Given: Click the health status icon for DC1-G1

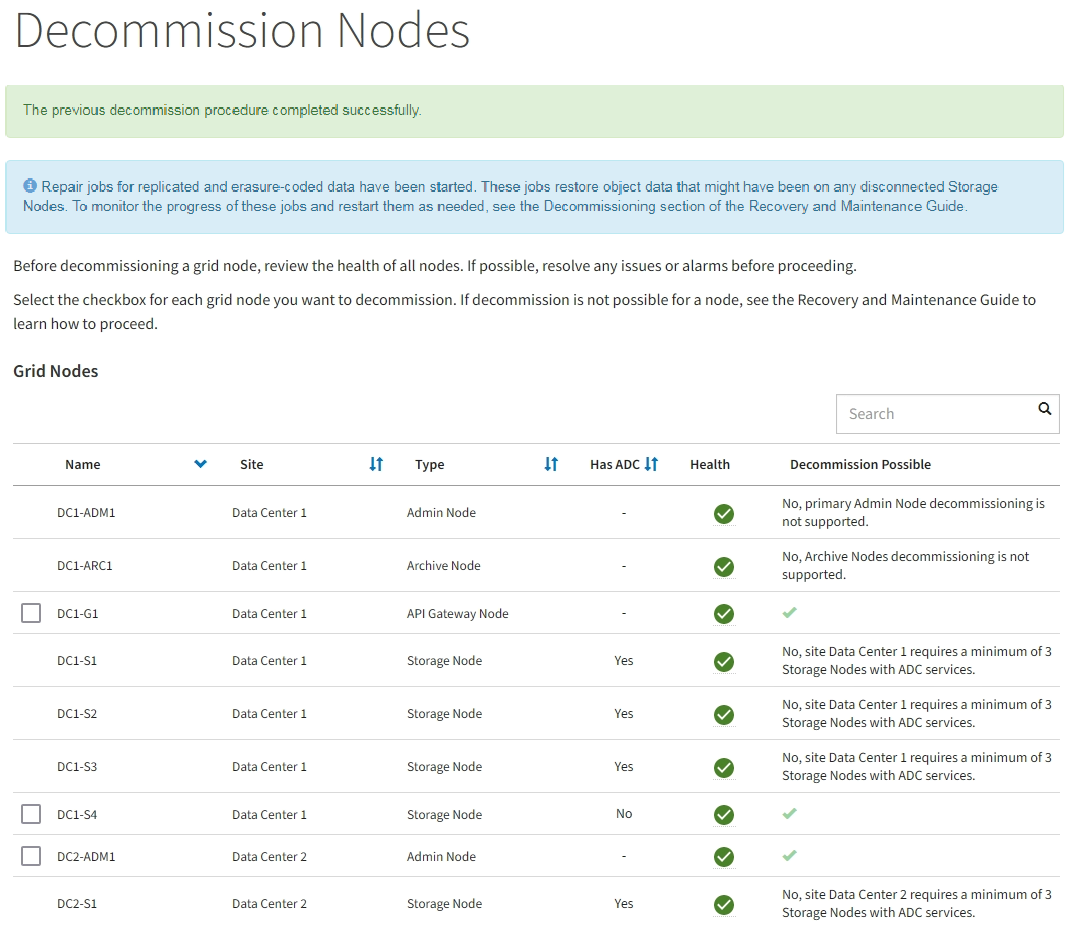Looking at the screenshot, I should [724, 614].
